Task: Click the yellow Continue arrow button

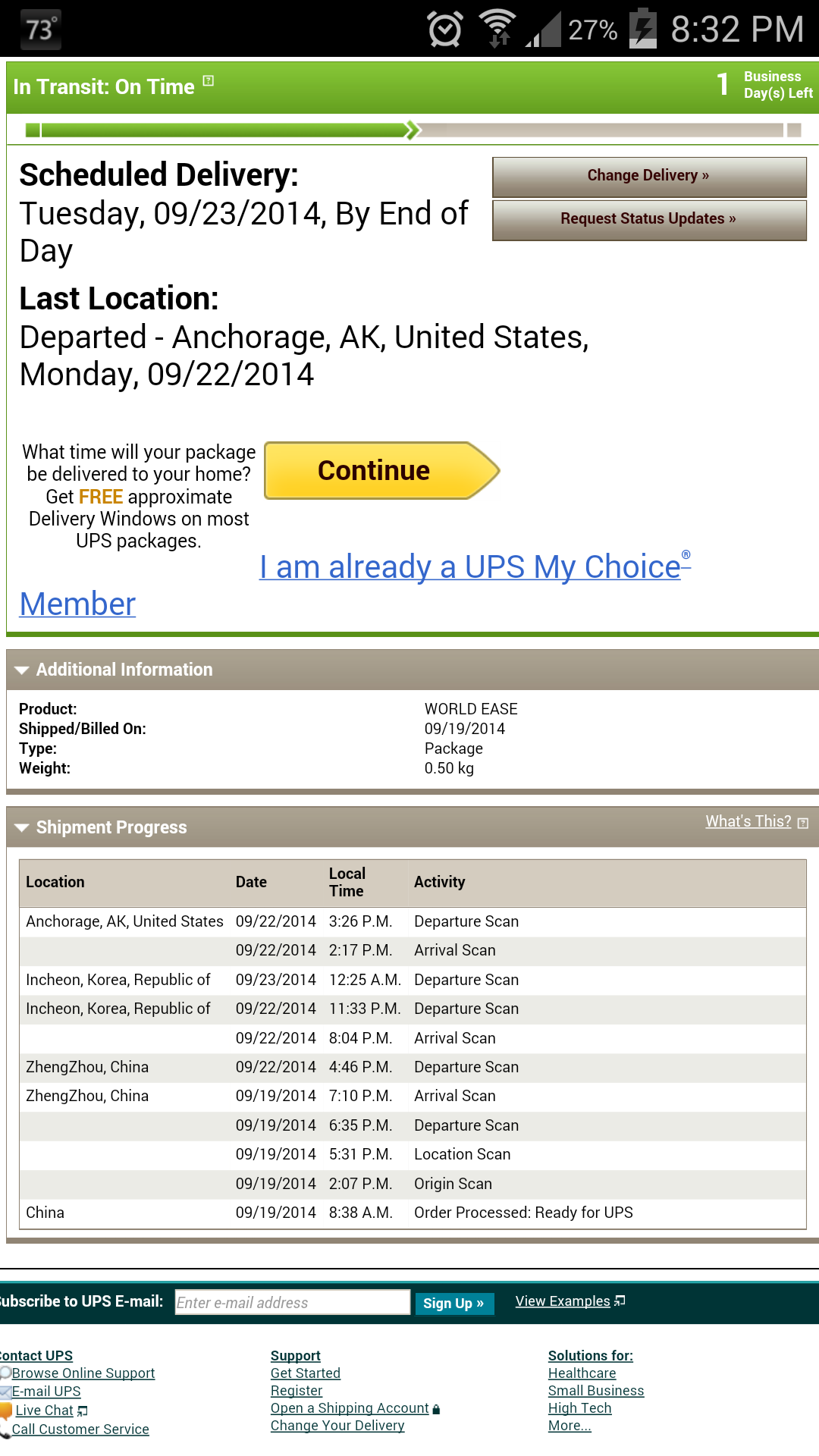Action: [381, 471]
